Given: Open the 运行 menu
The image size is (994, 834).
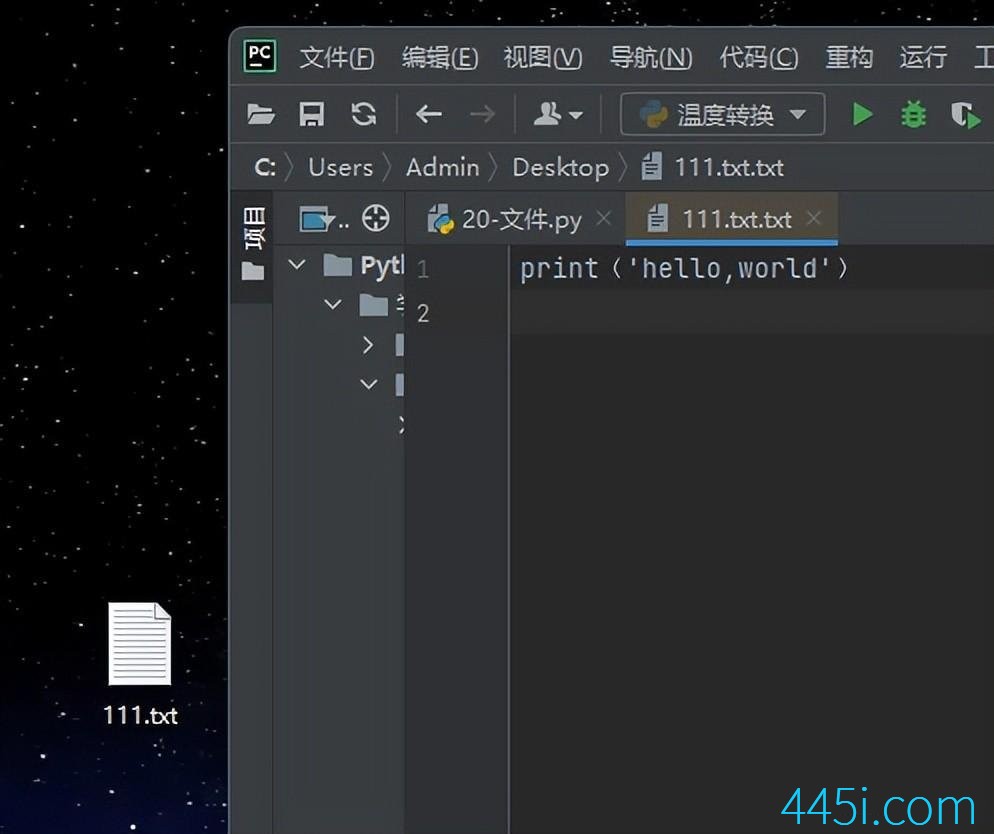Looking at the screenshot, I should [923, 58].
